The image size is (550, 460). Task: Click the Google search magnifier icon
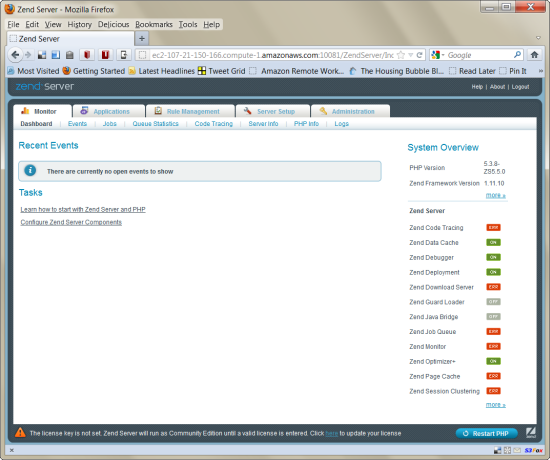(517, 55)
